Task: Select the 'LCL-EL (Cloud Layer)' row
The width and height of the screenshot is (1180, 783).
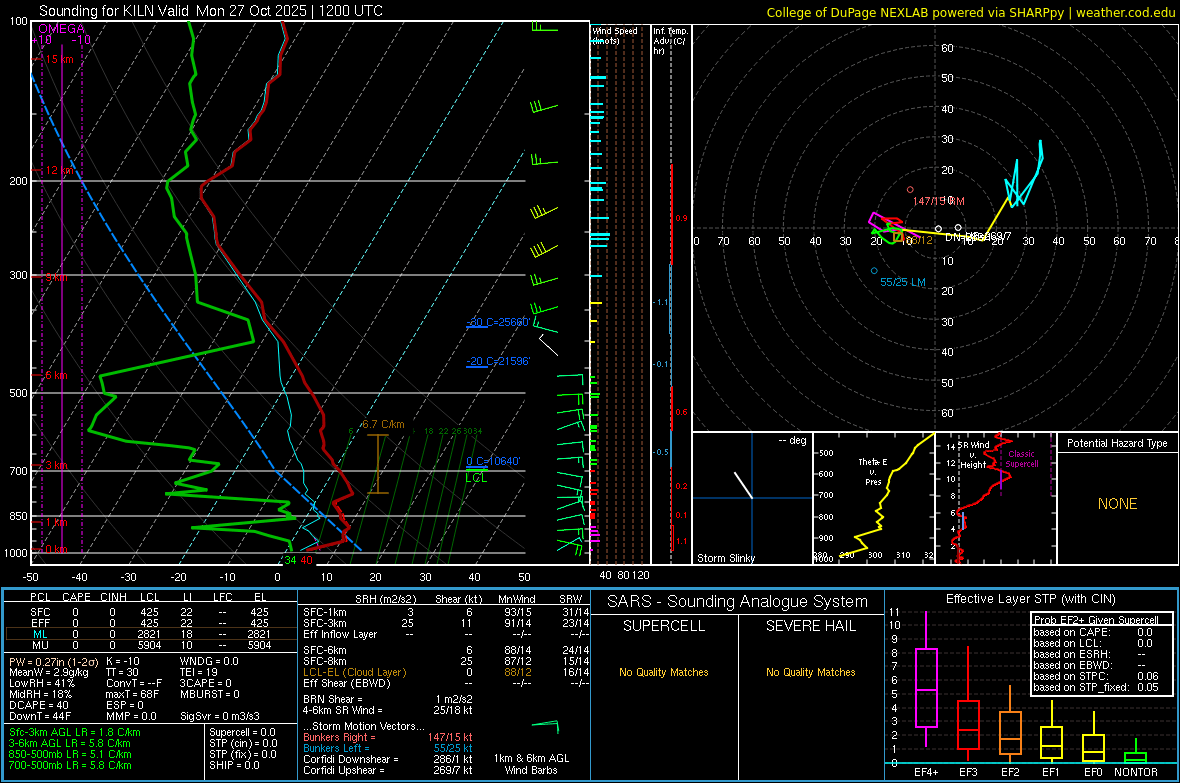Action: (446, 672)
